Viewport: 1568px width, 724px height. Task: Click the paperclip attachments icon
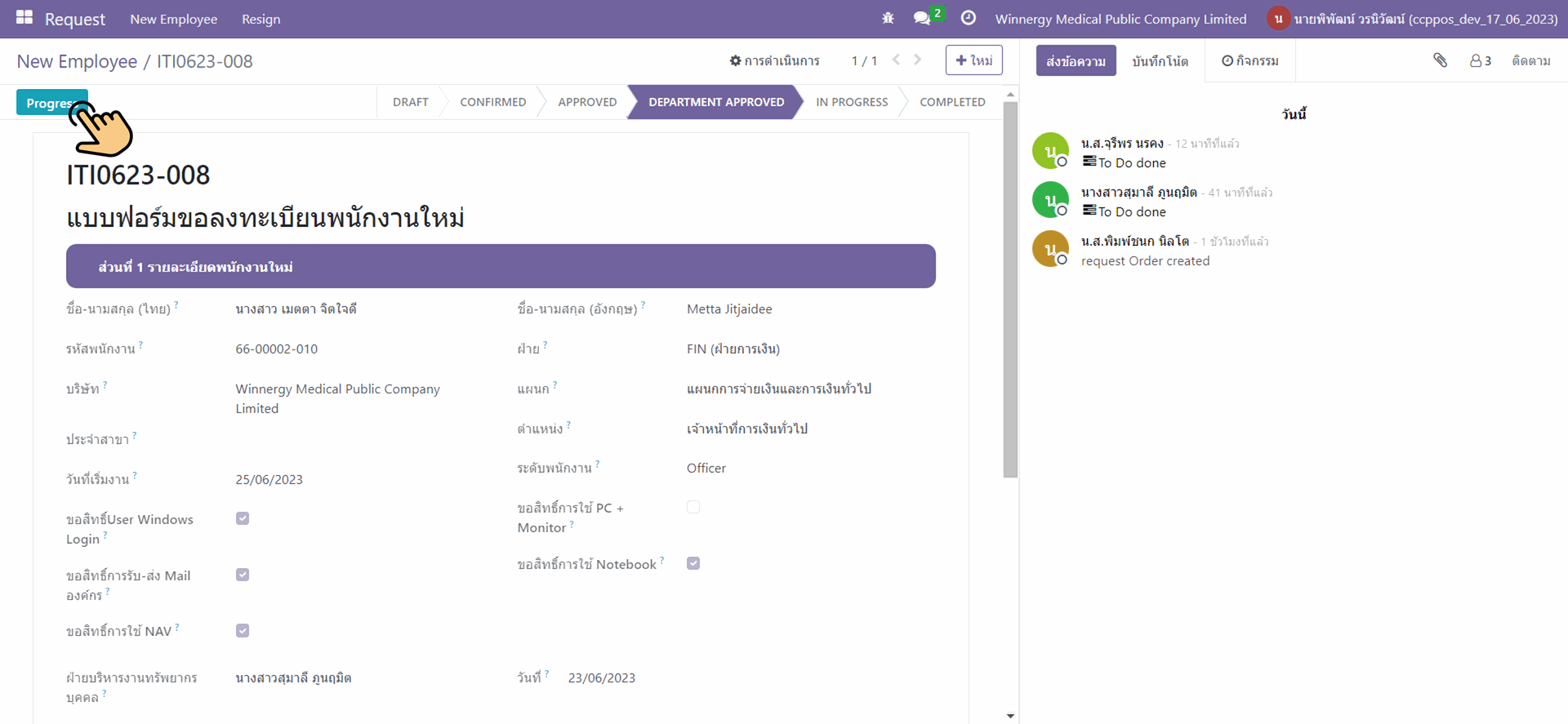click(x=1440, y=60)
